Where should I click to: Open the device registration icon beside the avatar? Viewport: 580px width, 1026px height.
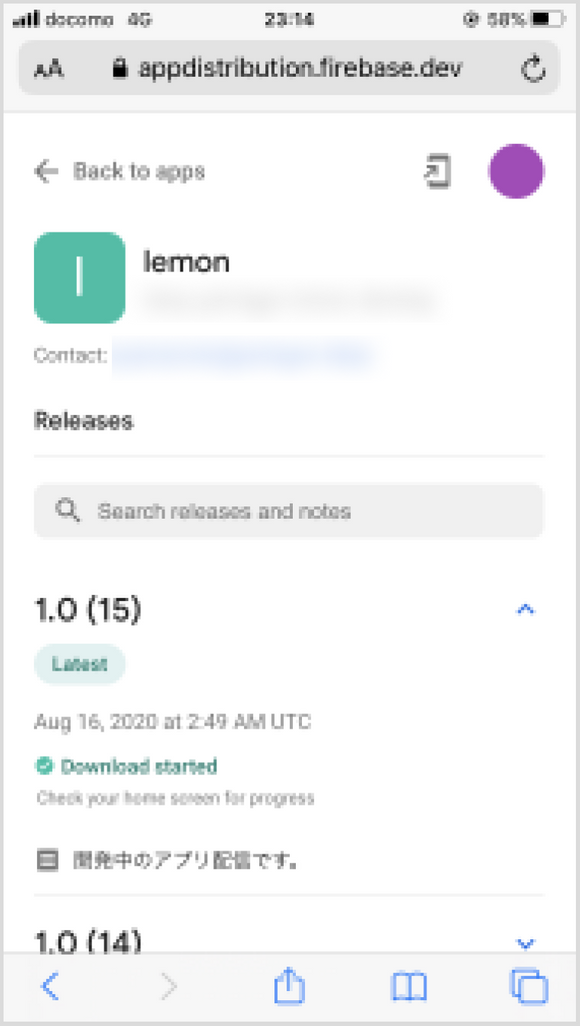tap(438, 171)
